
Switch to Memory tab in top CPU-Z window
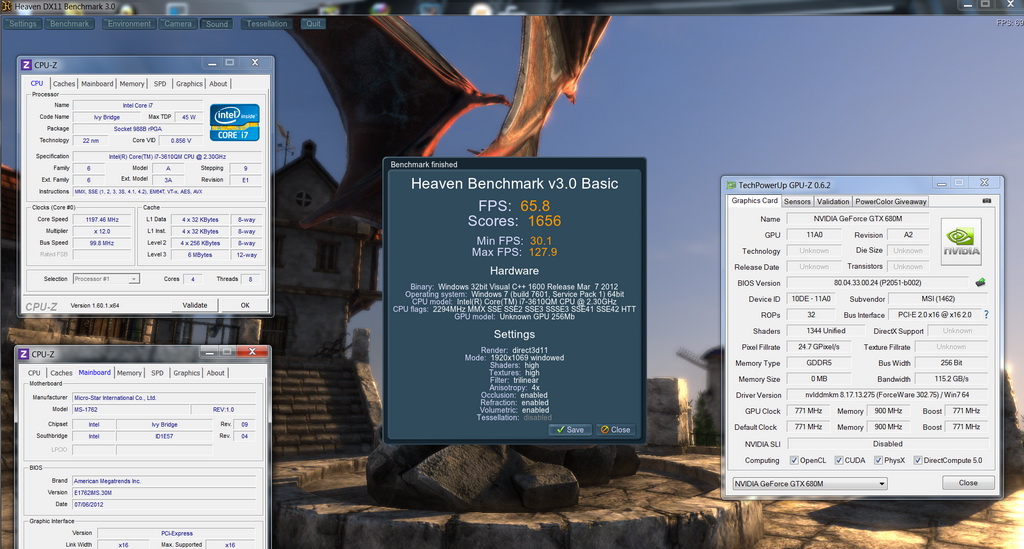coord(132,84)
